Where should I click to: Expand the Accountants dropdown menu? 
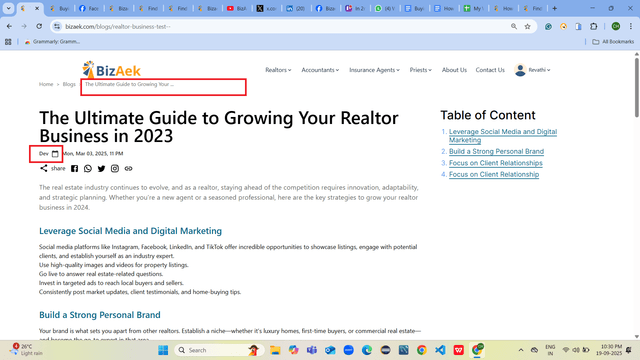320,70
